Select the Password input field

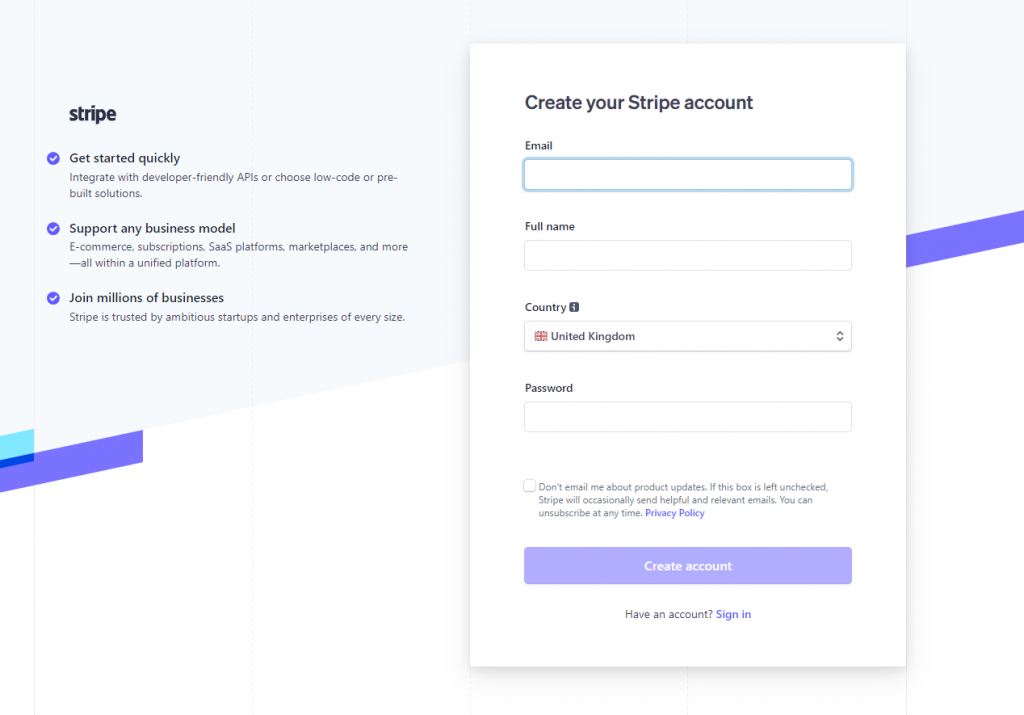pyautogui.click(x=688, y=417)
